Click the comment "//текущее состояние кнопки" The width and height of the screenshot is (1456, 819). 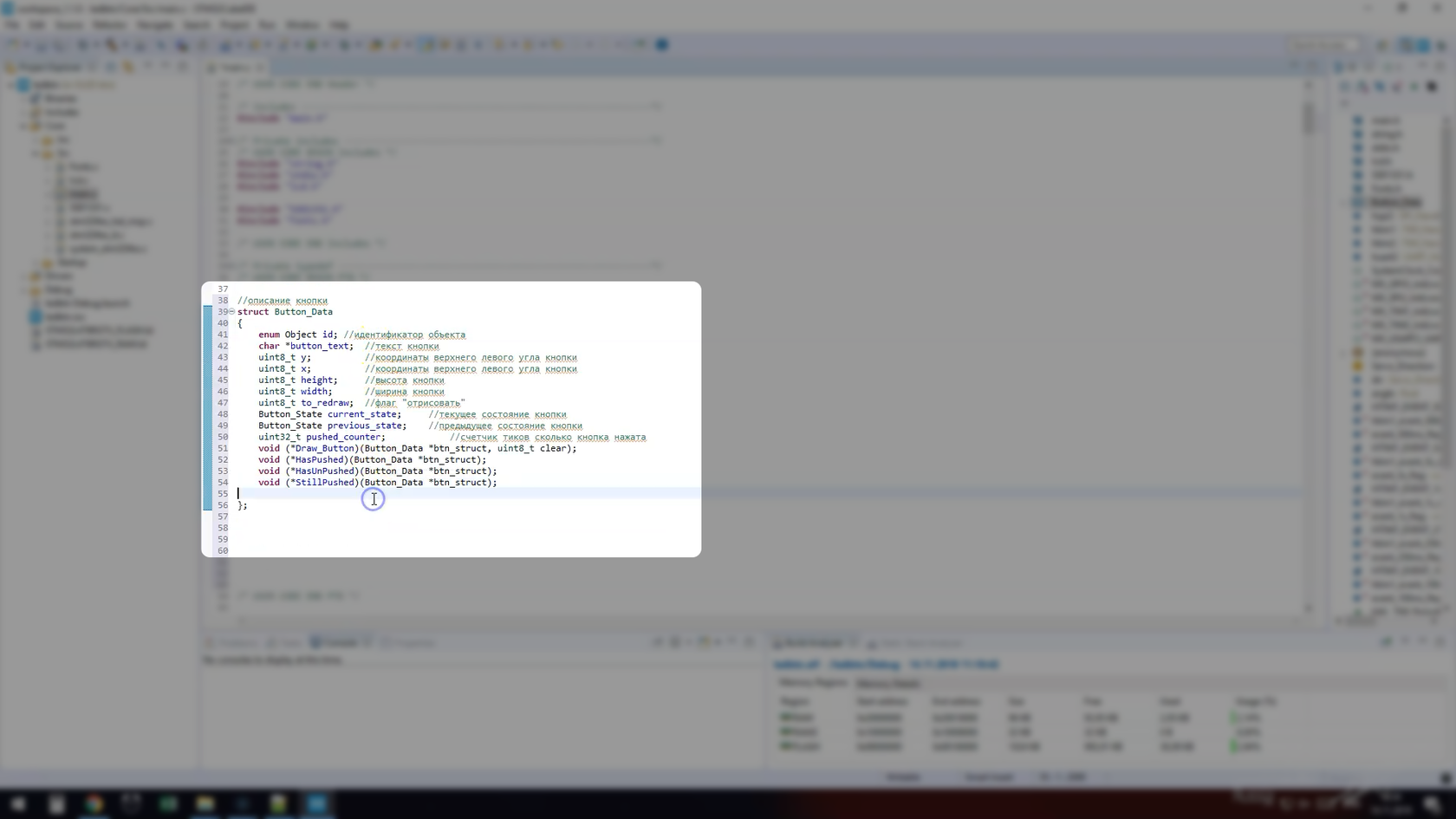click(497, 414)
